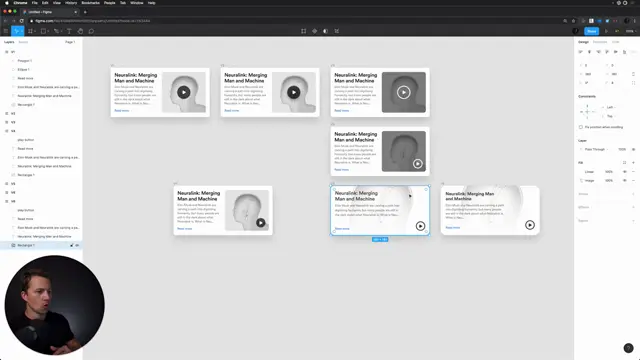Remove the Image fill with minus icon
This screenshot has width=640, height=360.
tap(633, 180)
